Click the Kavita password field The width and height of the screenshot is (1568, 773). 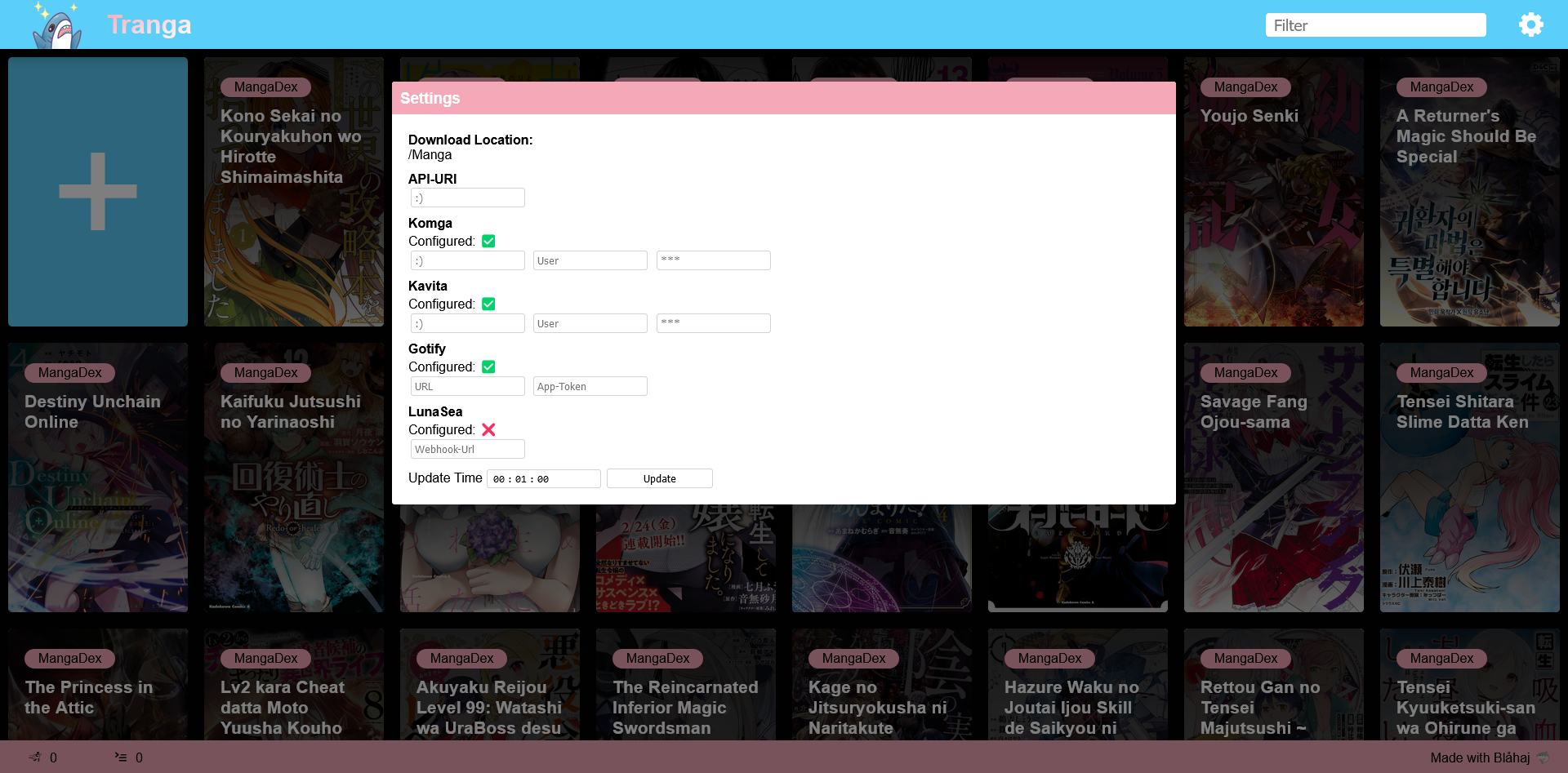click(x=713, y=323)
